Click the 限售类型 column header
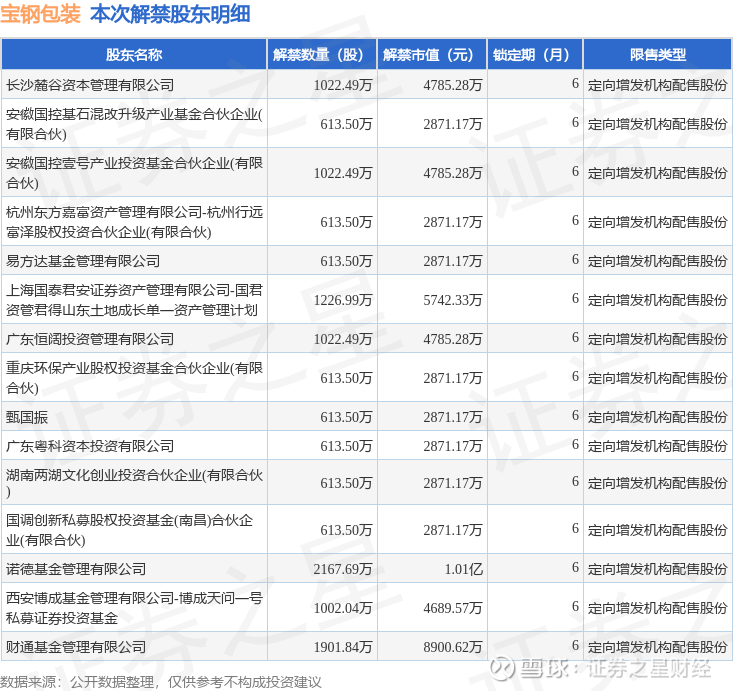Viewport: 733px width, 691px height. (658, 55)
